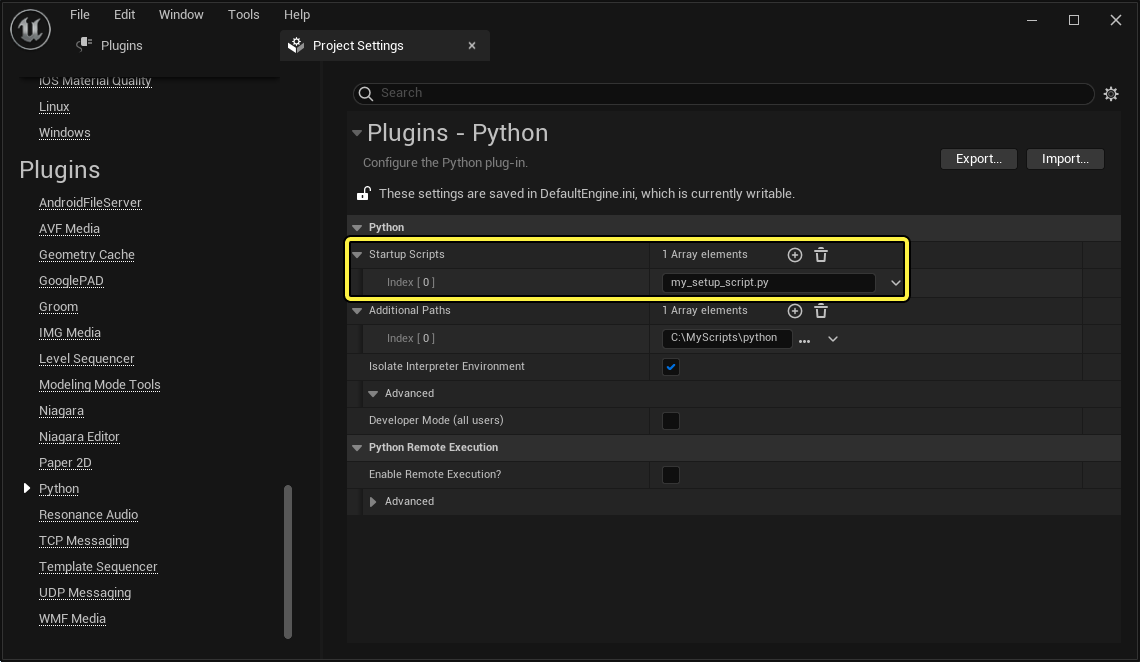This screenshot has height=662, width=1140.
Task: Open the dropdown next to my_setup_script.py
Action: [895, 283]
